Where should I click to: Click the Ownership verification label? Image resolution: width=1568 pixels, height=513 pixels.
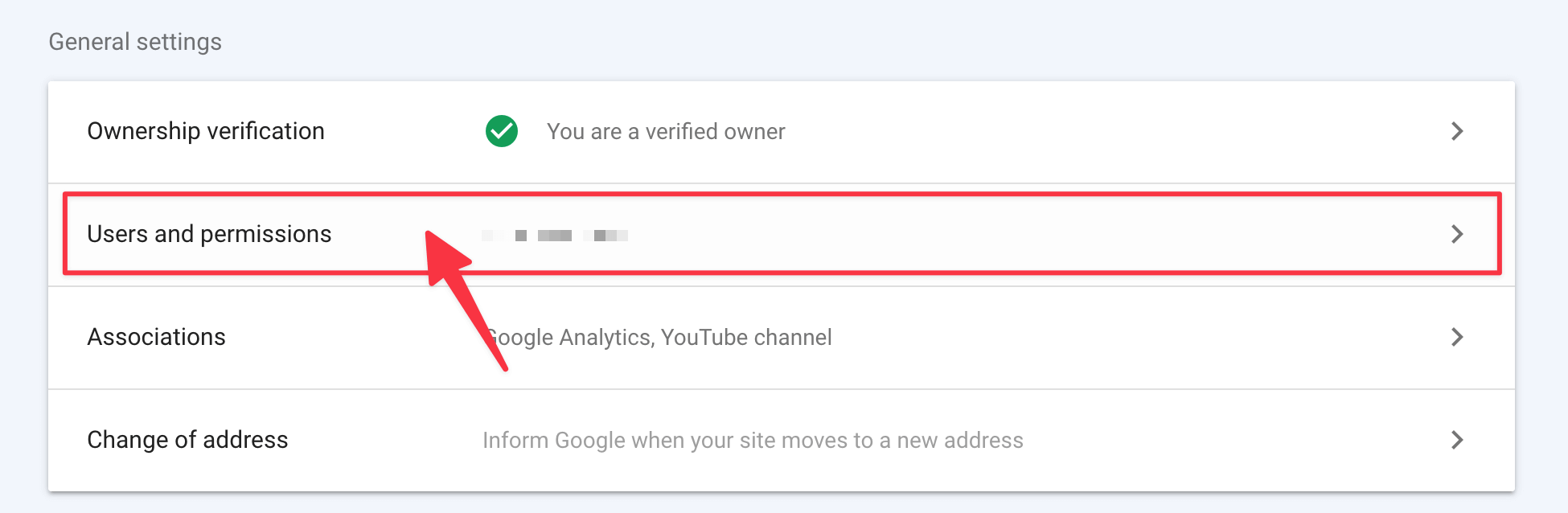tap(205, 131)
